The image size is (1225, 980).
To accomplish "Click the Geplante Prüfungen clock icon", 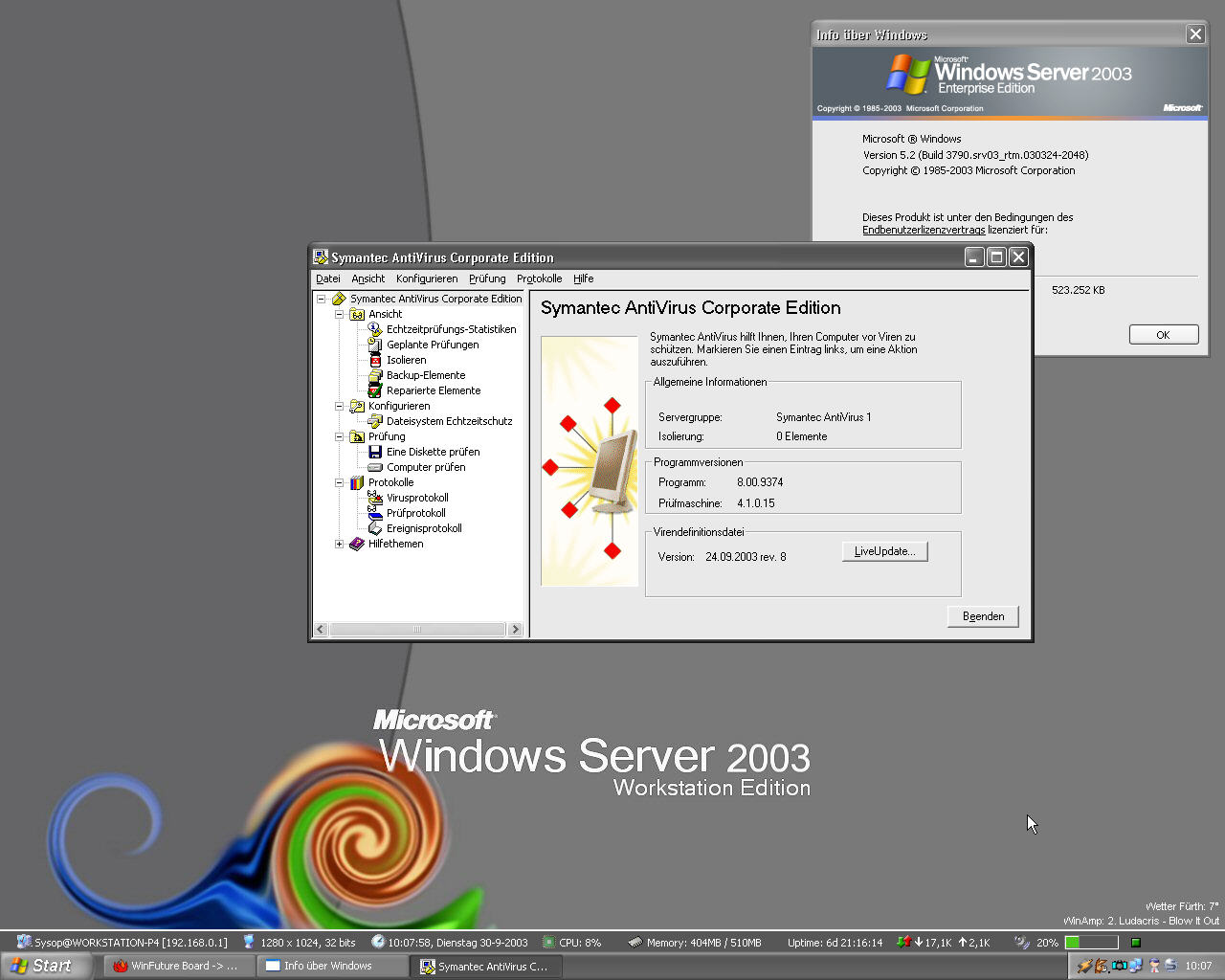I will (x=375, y=345).
